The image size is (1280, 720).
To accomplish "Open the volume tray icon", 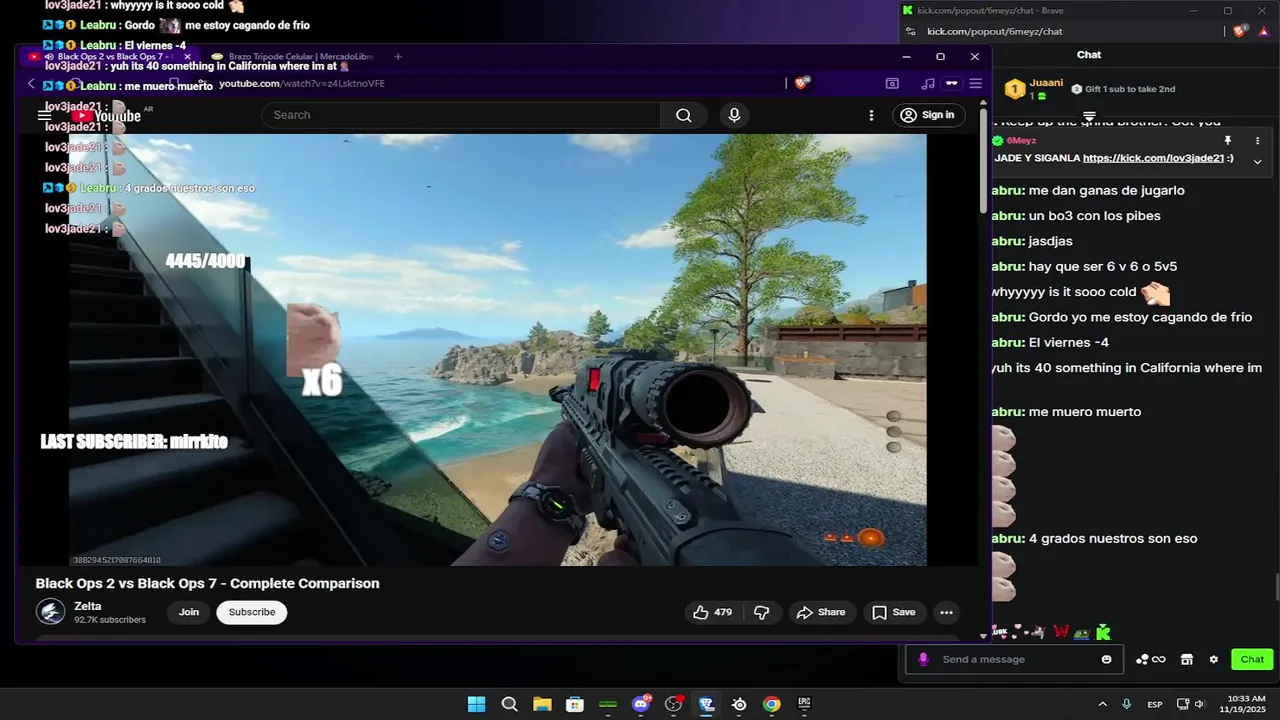I will click(1200, 704).
